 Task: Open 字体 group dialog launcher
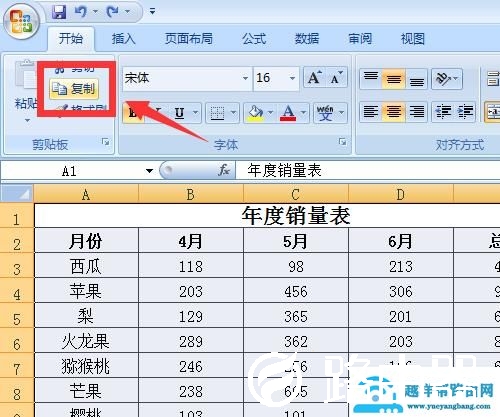tap(342, 142)
